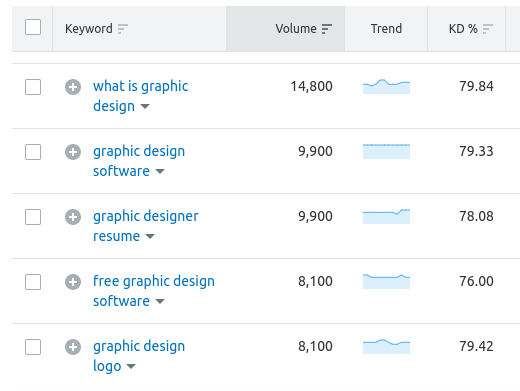Open the 'graphic designer resume' keyword link
Viewport: 520px width, 391px height.
146,226
